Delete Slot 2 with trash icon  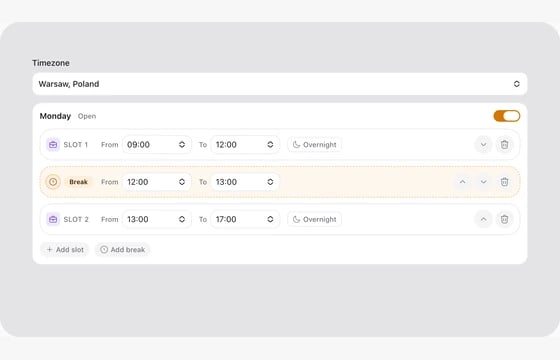pyautogui.click(x=504, y=219)
